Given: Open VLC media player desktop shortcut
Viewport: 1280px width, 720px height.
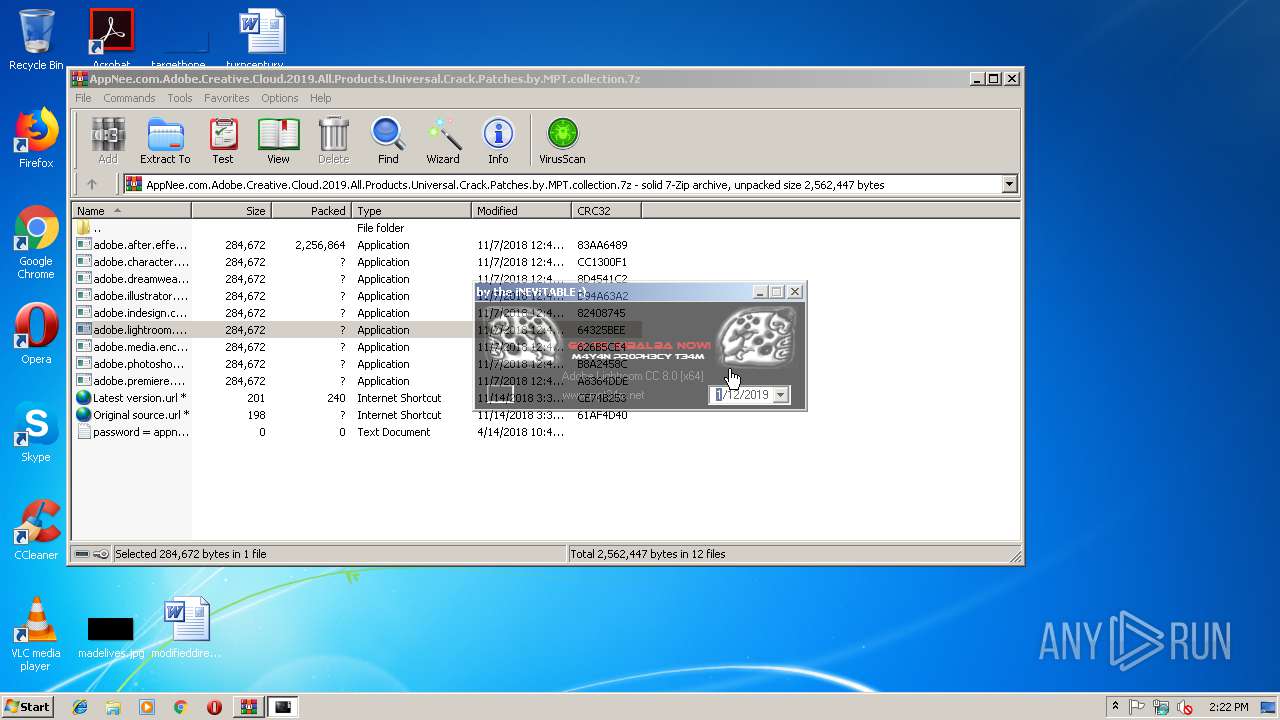Looking at the screenshot, I should click(x=36, y=634).
